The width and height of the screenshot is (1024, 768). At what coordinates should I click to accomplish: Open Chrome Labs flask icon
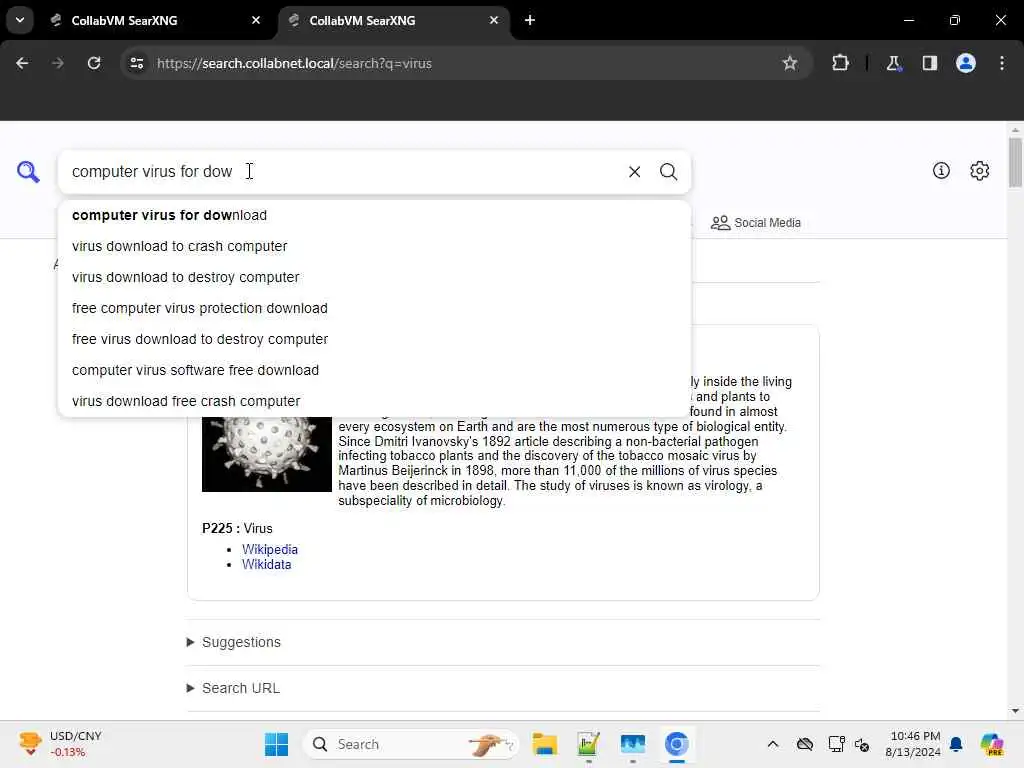(x=893, y=63)
